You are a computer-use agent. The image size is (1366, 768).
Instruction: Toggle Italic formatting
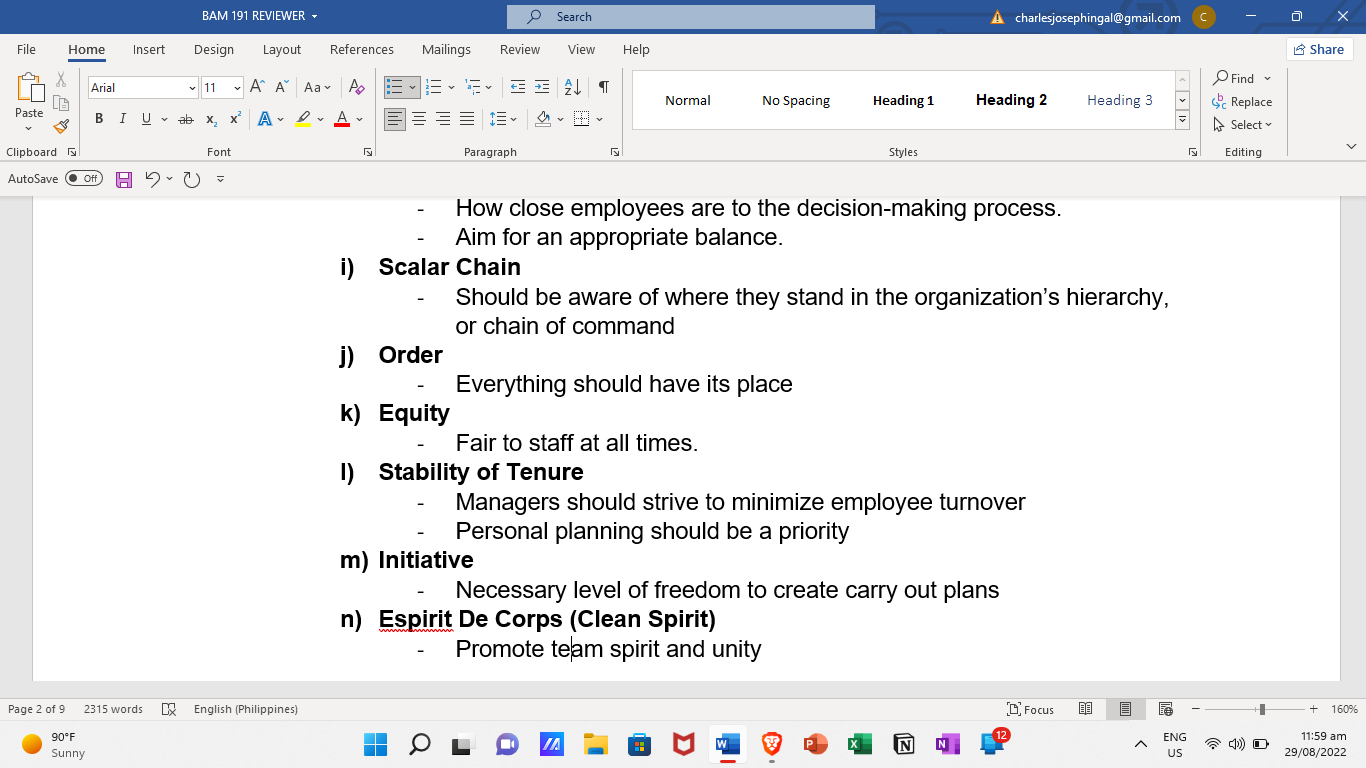click(x=122, y=119)
